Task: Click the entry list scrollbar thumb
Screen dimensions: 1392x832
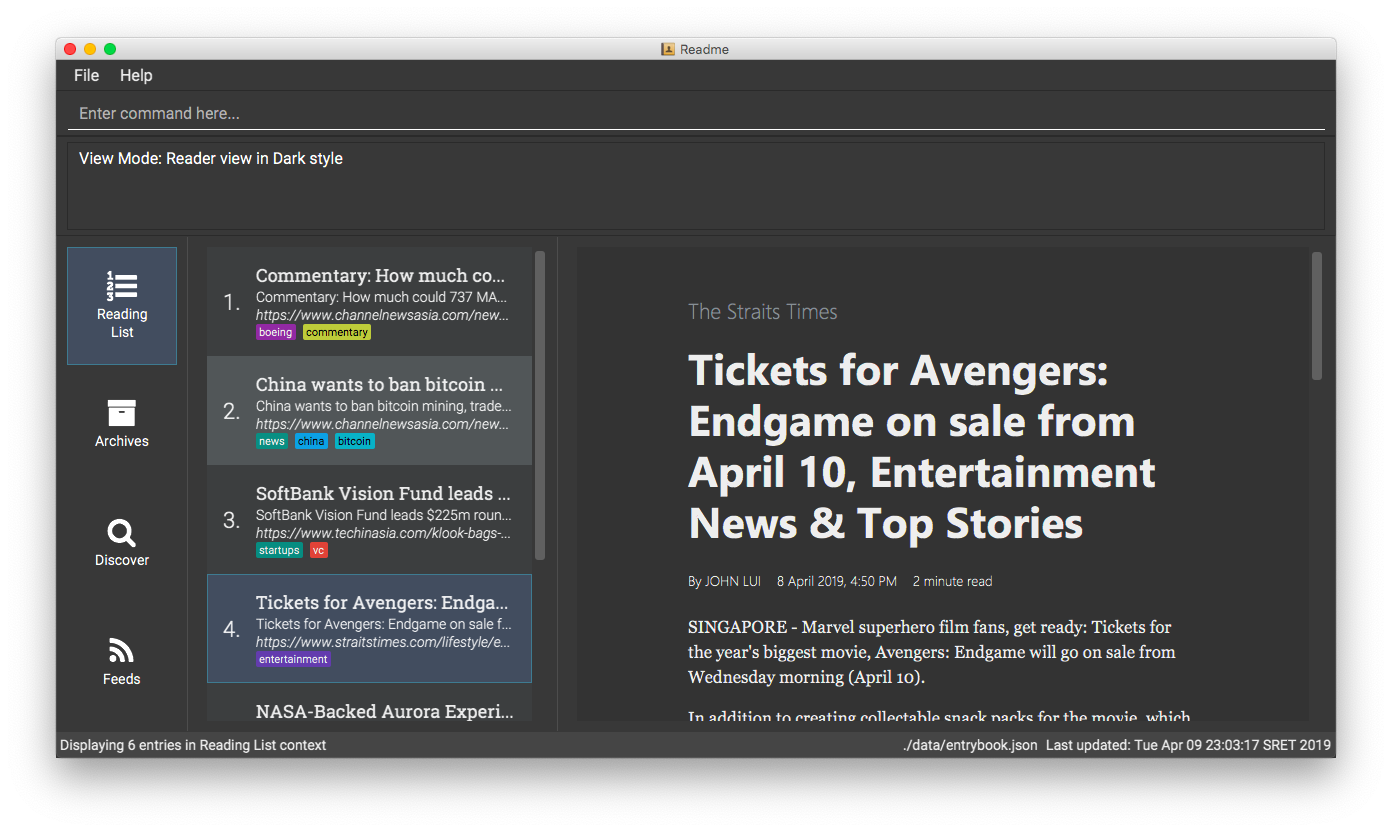Action: 540,405
